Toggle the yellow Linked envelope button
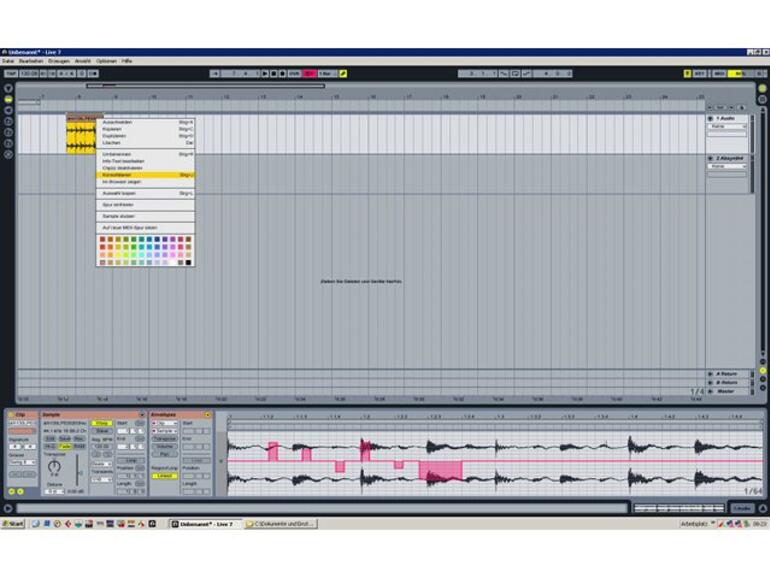 tap(163, 476)
